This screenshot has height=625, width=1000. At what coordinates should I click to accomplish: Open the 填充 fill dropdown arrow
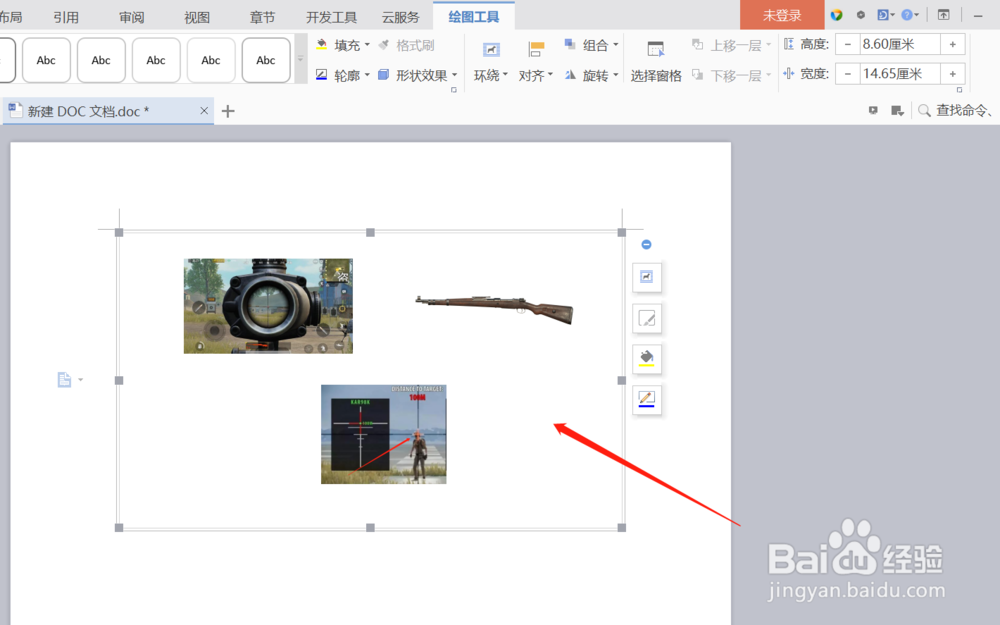point(367,45)
